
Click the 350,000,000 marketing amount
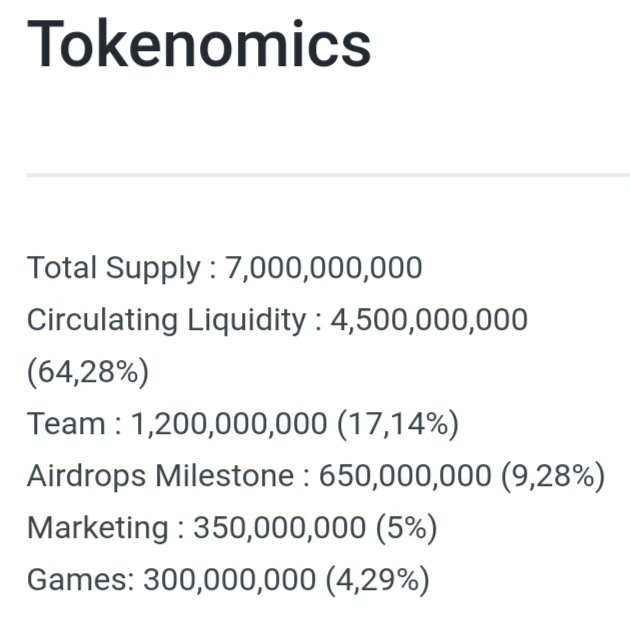point(280,528)
